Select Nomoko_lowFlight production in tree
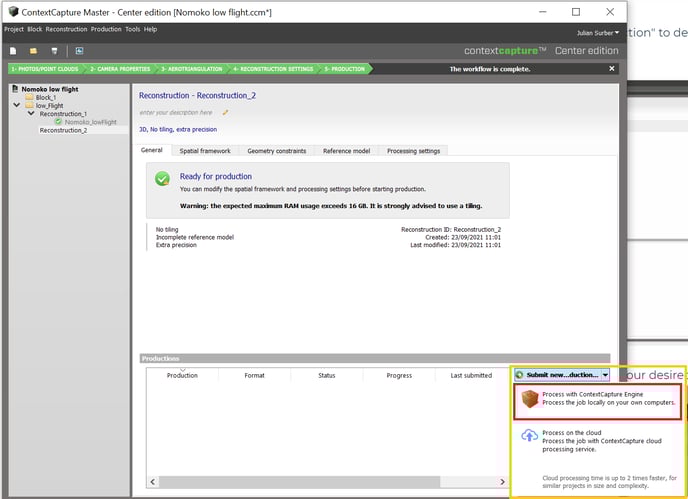The height and width of the screenshot is (499, 688). pos(91,122)
